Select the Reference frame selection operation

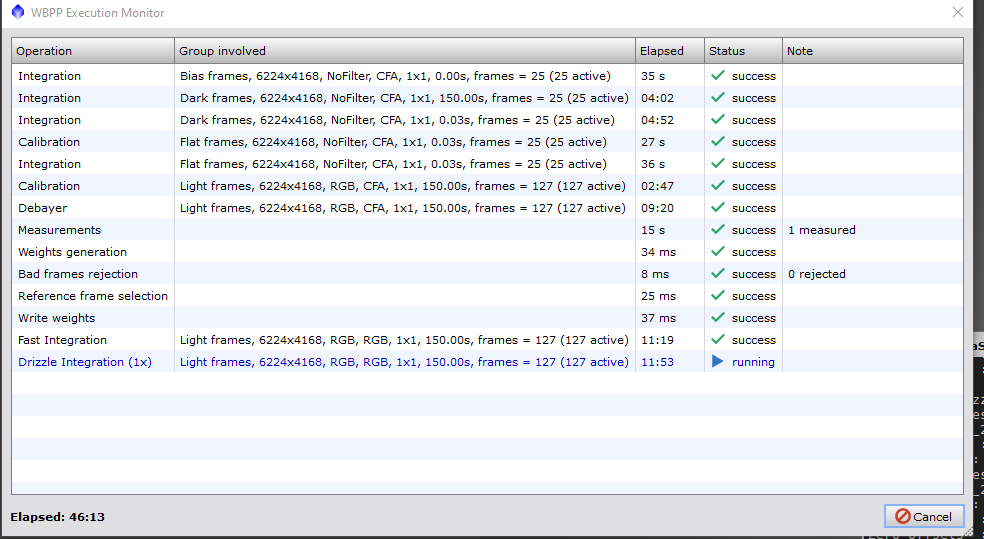coord(93,296)
